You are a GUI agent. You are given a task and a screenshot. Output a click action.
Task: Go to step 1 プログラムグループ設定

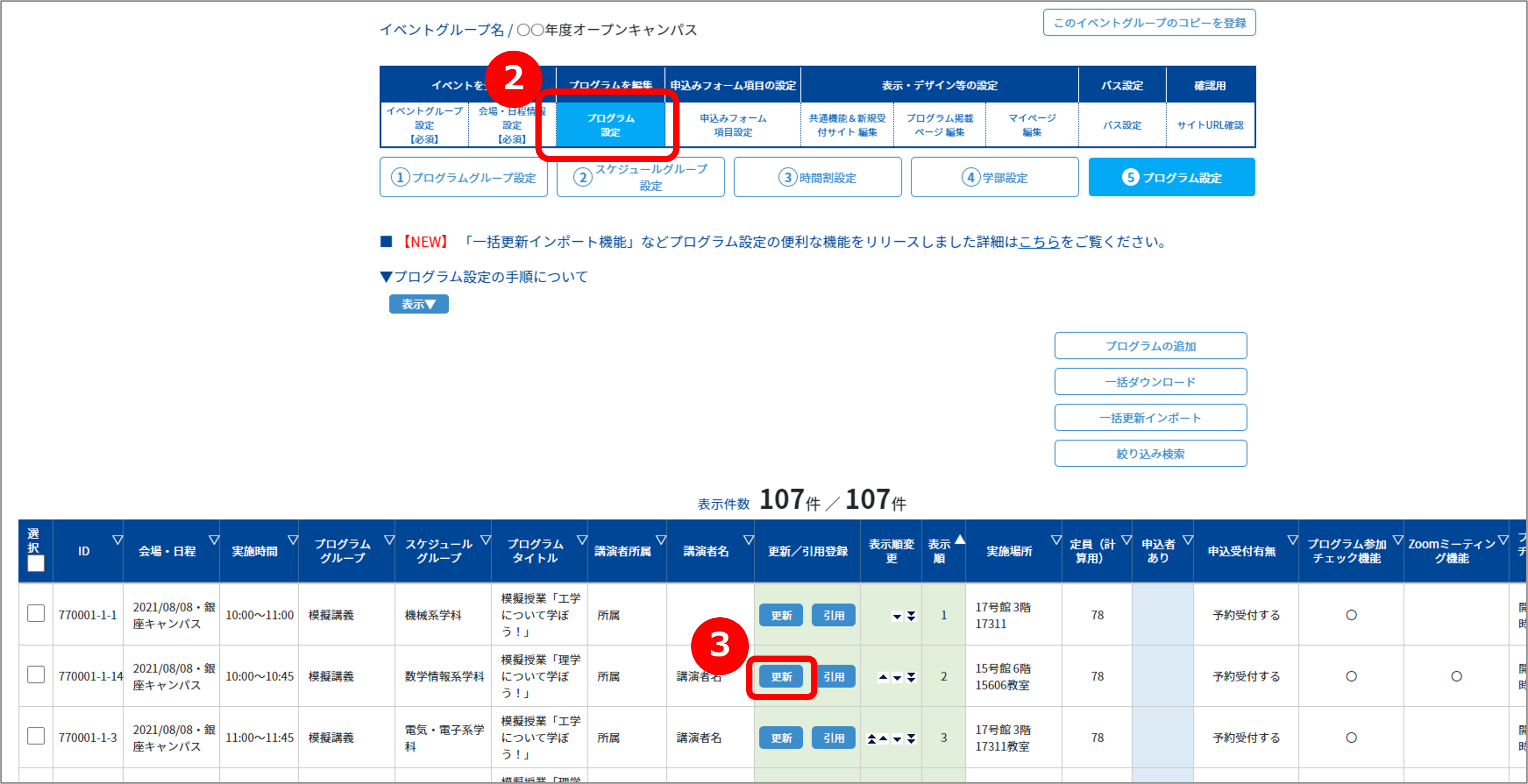click(x=463, y=177)
